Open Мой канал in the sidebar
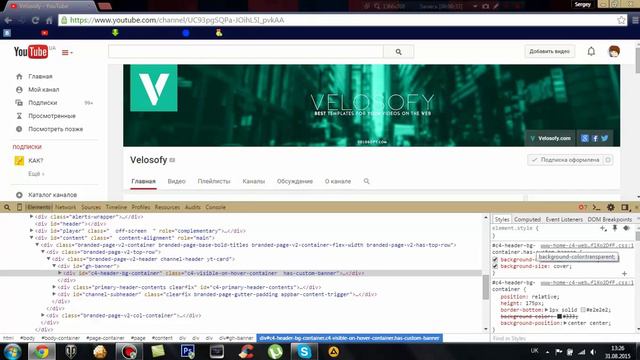 tap(43, 89)
